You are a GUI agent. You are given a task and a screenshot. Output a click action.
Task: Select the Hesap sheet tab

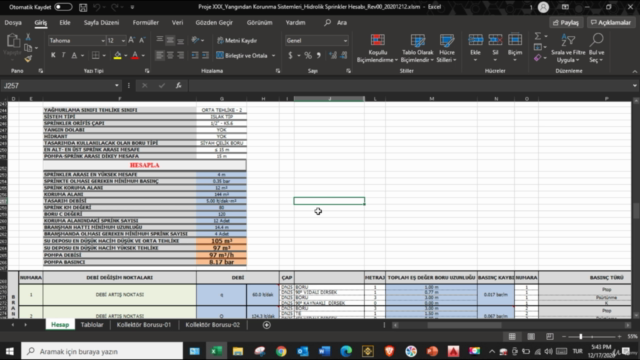tap(60, 325)
